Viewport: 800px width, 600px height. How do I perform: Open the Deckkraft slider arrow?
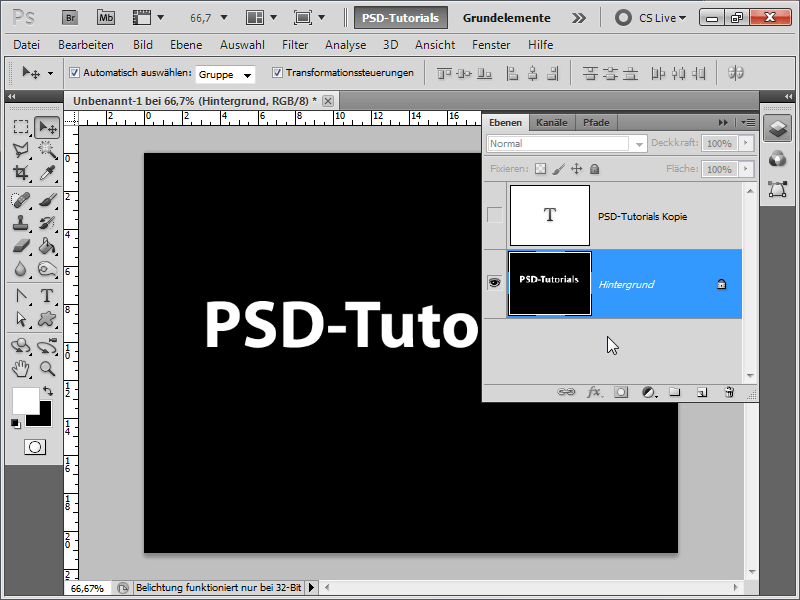coord(746,143)
